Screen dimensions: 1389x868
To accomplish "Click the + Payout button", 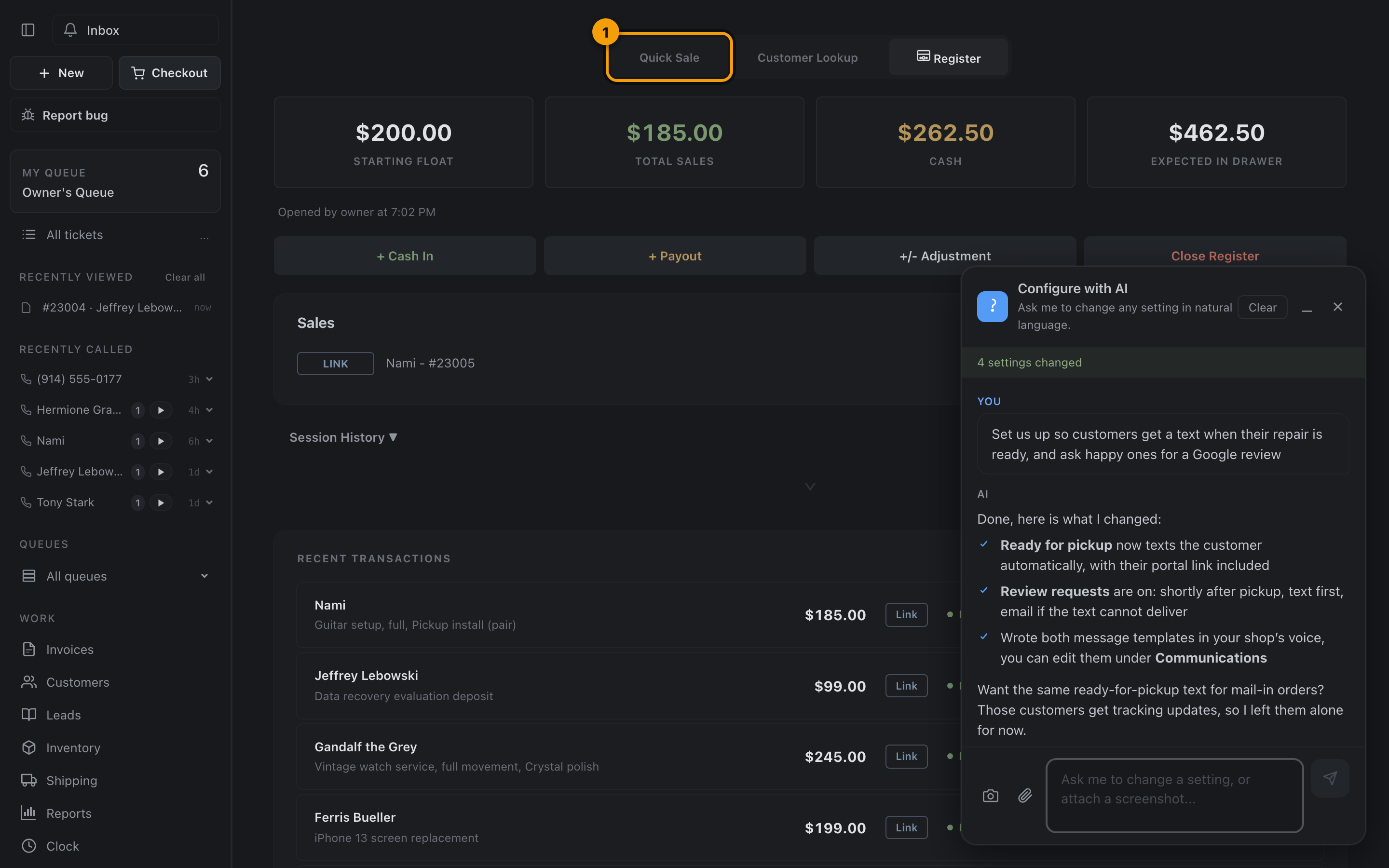I will (x=675, y=256).
